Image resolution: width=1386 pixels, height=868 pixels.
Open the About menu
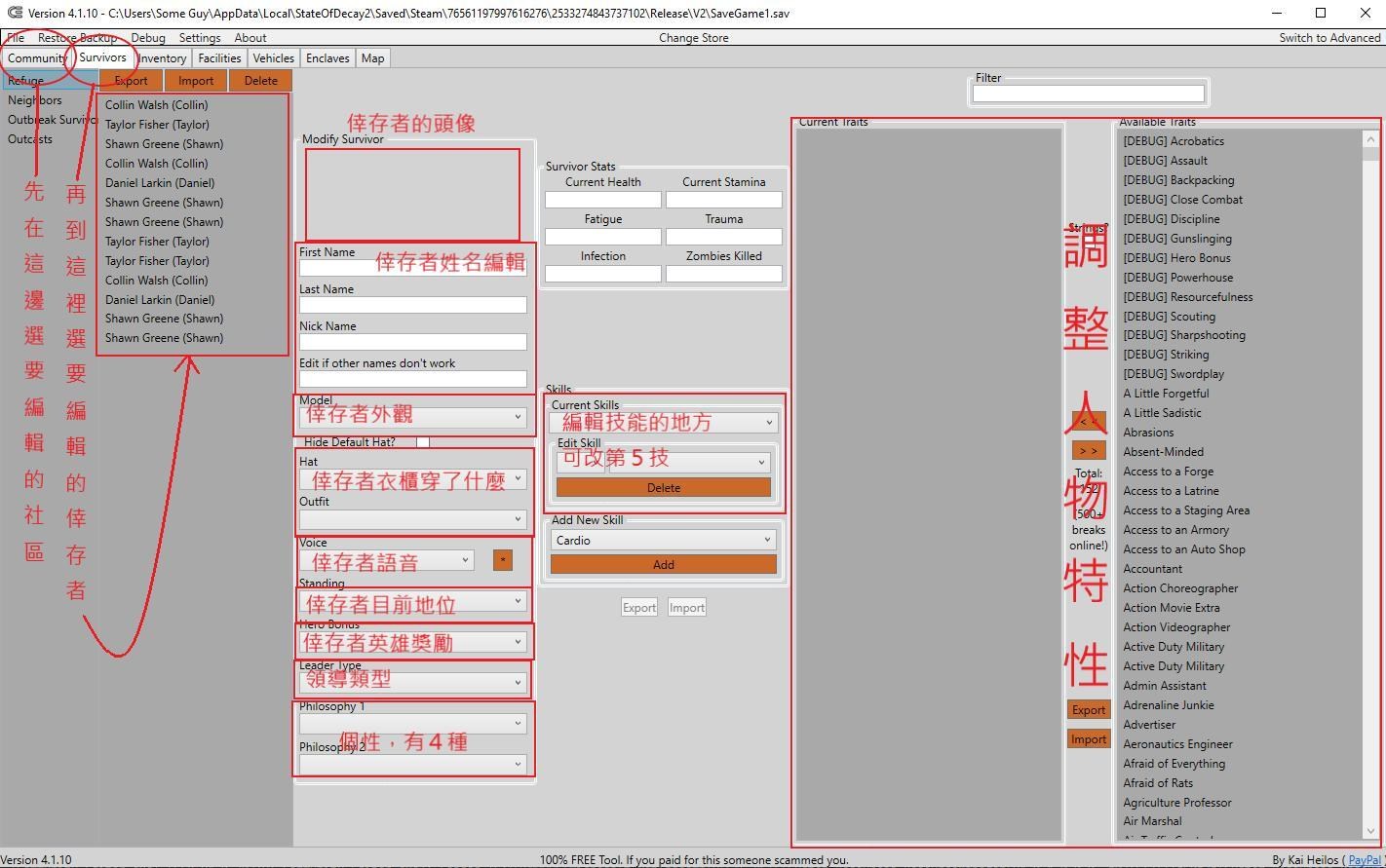point(250,38)
